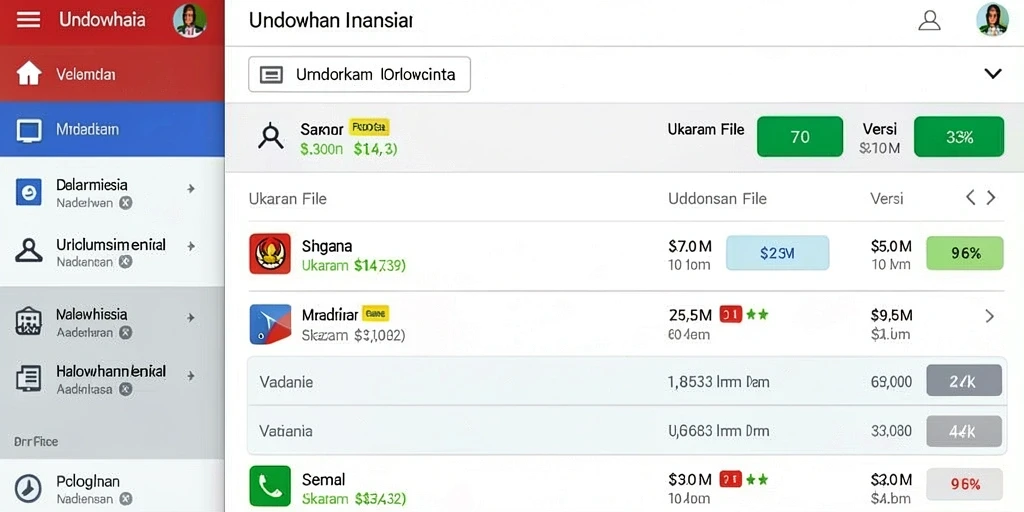Viewport: 1024px width, 512px height.
Task: Click the Velemdai home icon
Action: click(29, 74)
